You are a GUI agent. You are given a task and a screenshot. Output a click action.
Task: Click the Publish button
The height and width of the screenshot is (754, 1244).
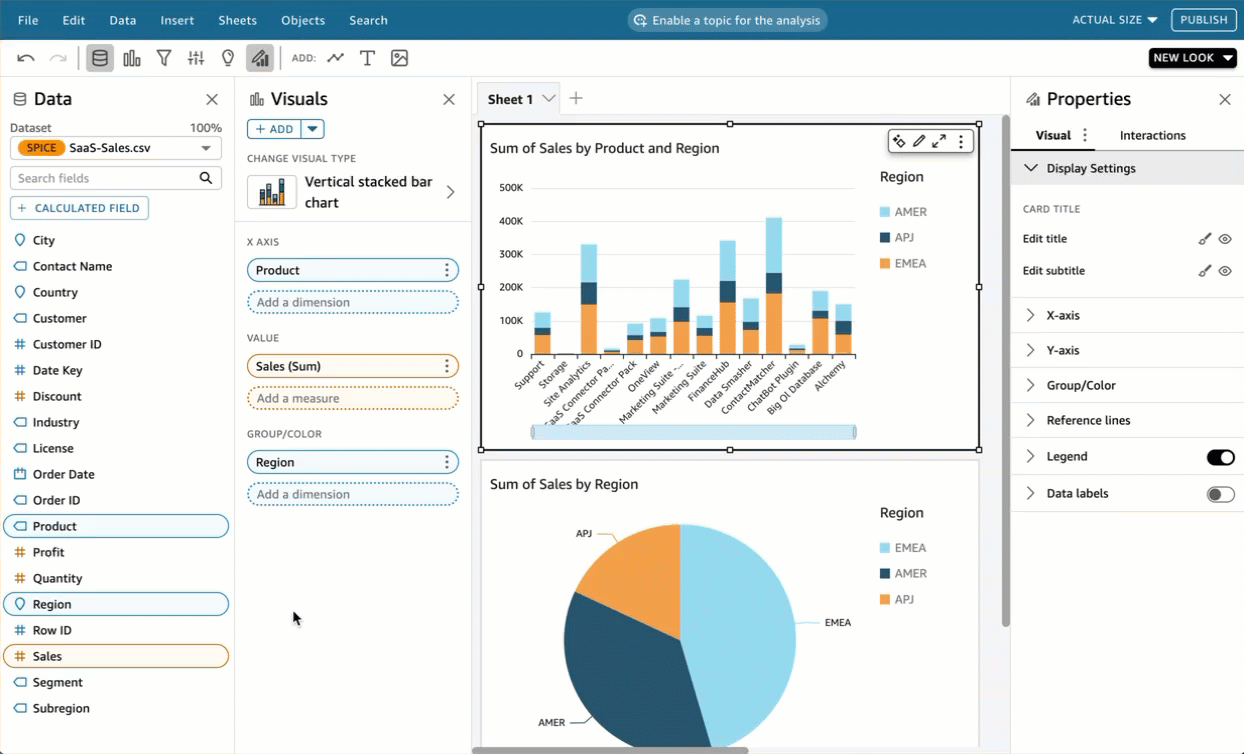(1204, 20)
